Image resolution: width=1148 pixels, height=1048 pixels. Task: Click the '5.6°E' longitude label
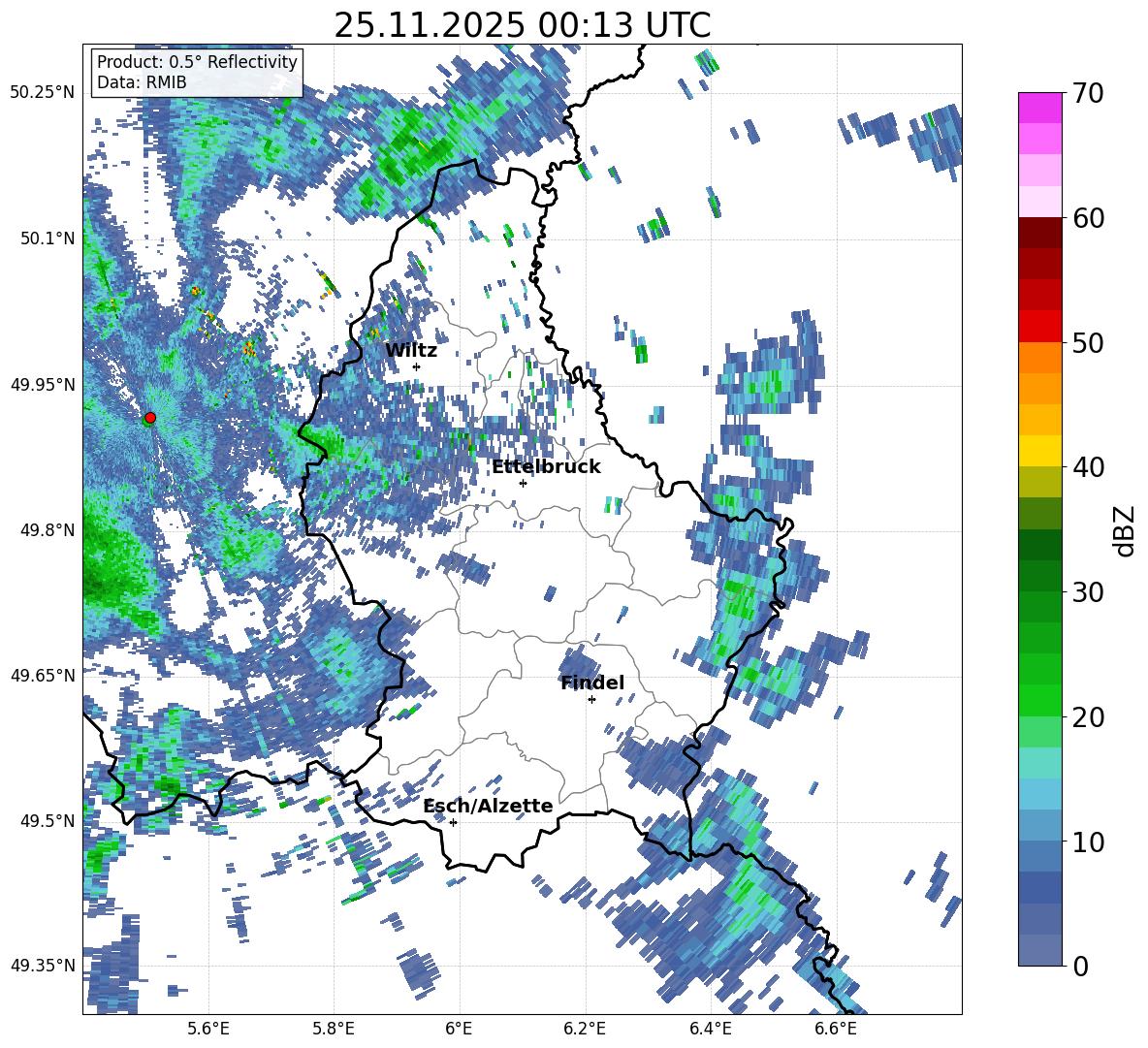tap(208, 1030)
